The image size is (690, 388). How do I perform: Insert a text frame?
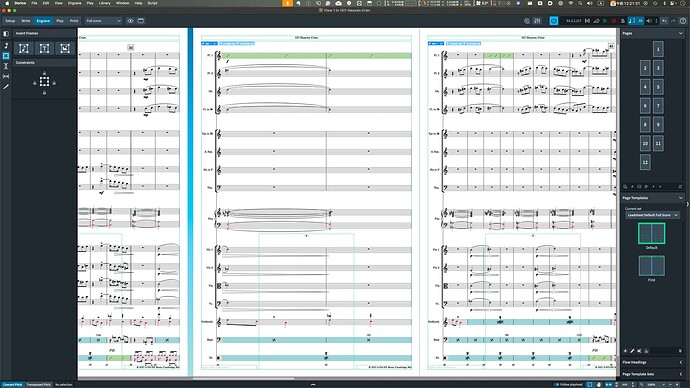(x=44, y=48)
